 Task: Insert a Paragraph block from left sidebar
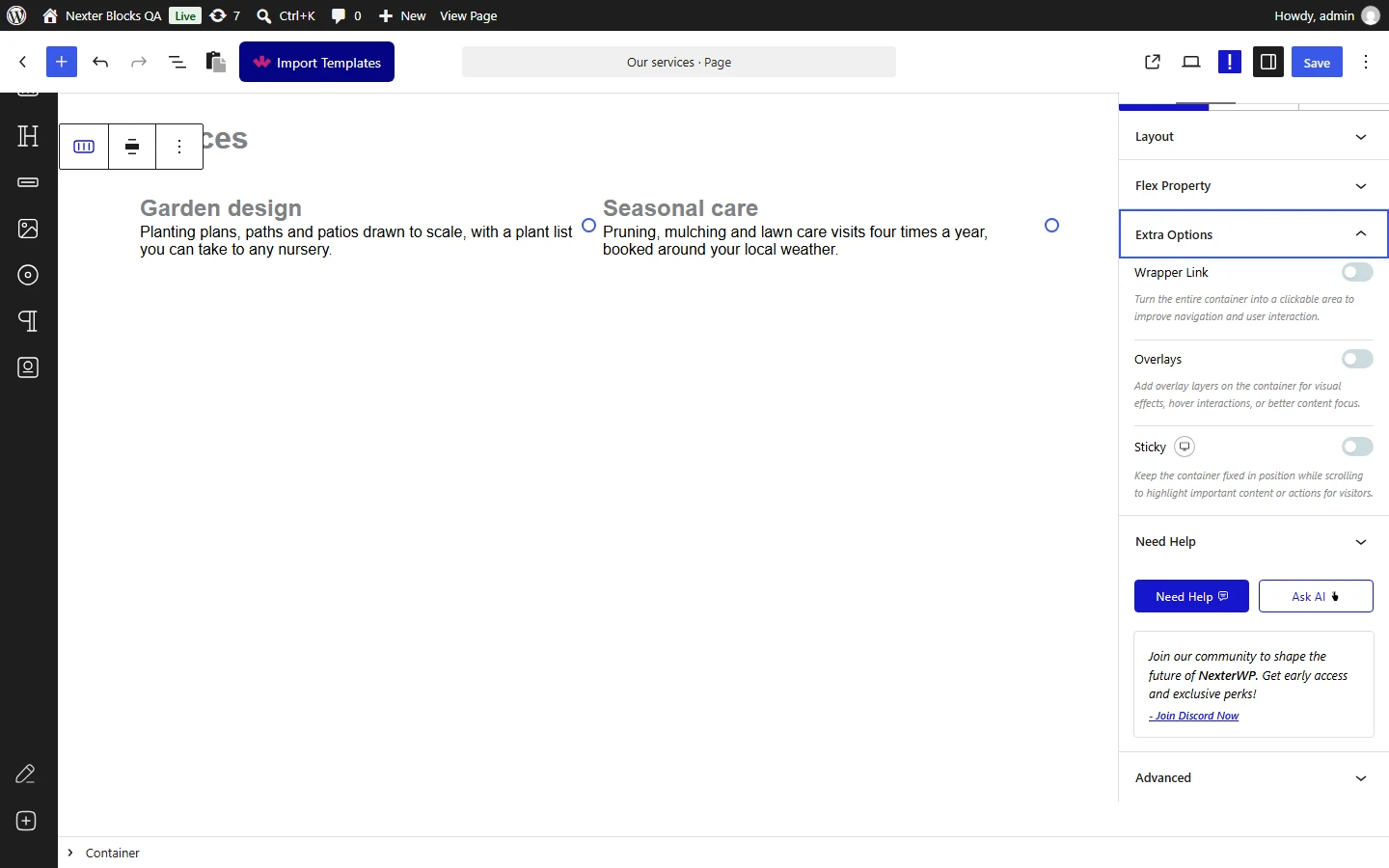(x=28, y=321)
